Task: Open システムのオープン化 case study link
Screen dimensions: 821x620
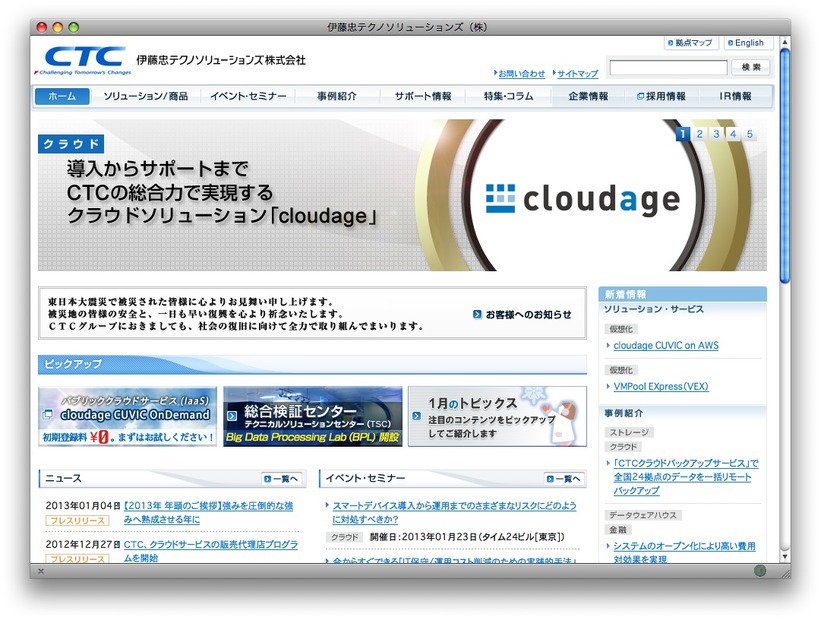Action: (684, 552)
